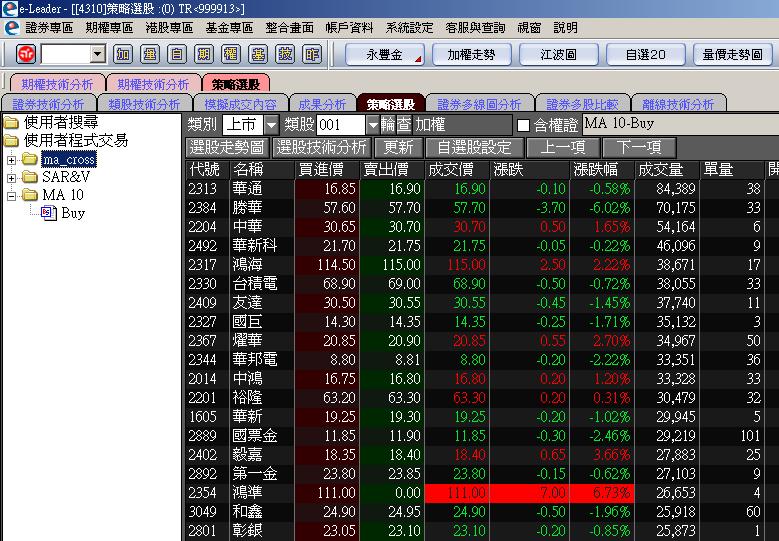Click the Buy strategy script icon
This screenshot has width=779, height=541.
click(x=49, y=214)
